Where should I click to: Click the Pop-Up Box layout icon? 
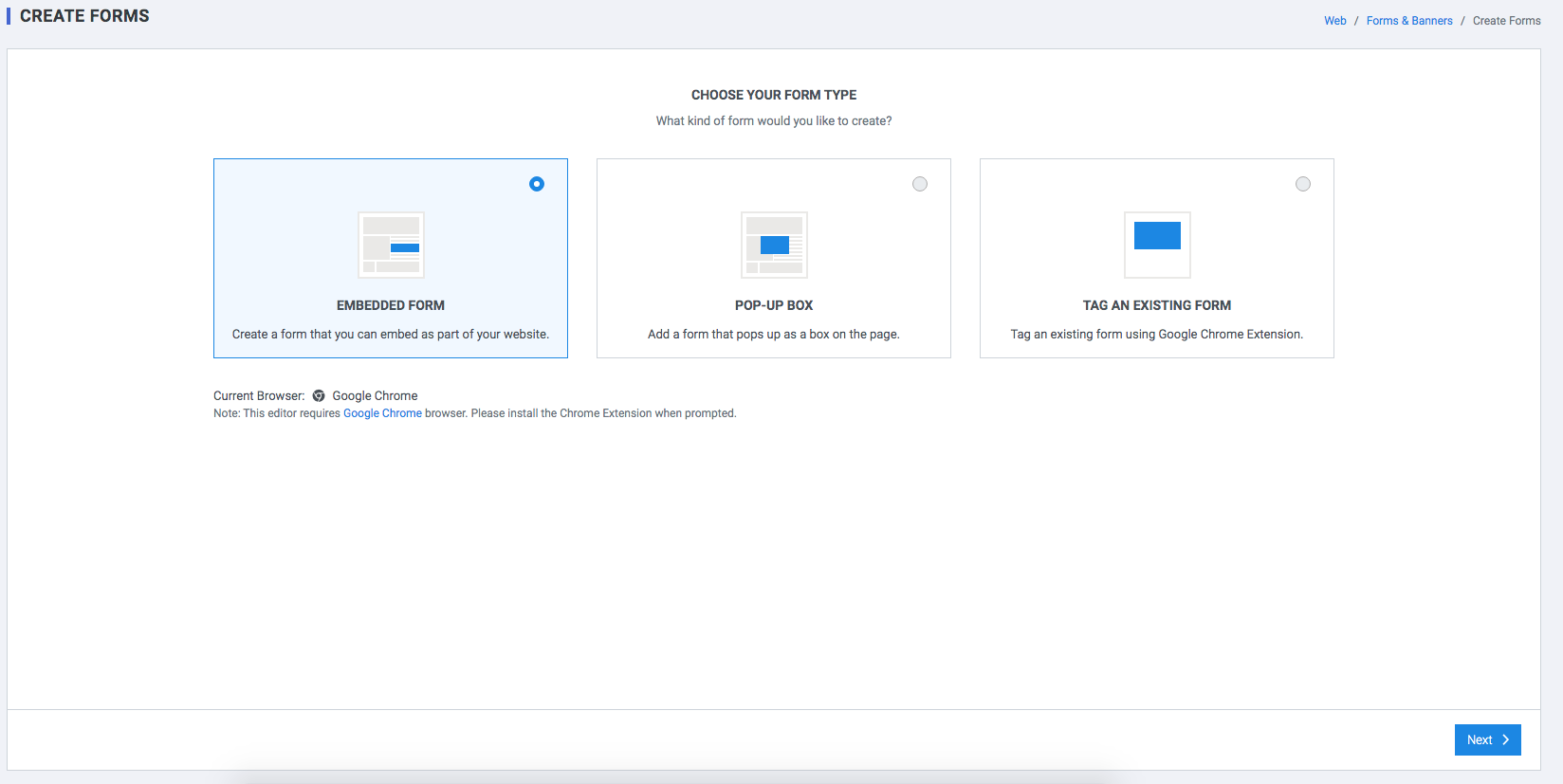[x=774, y=245]
